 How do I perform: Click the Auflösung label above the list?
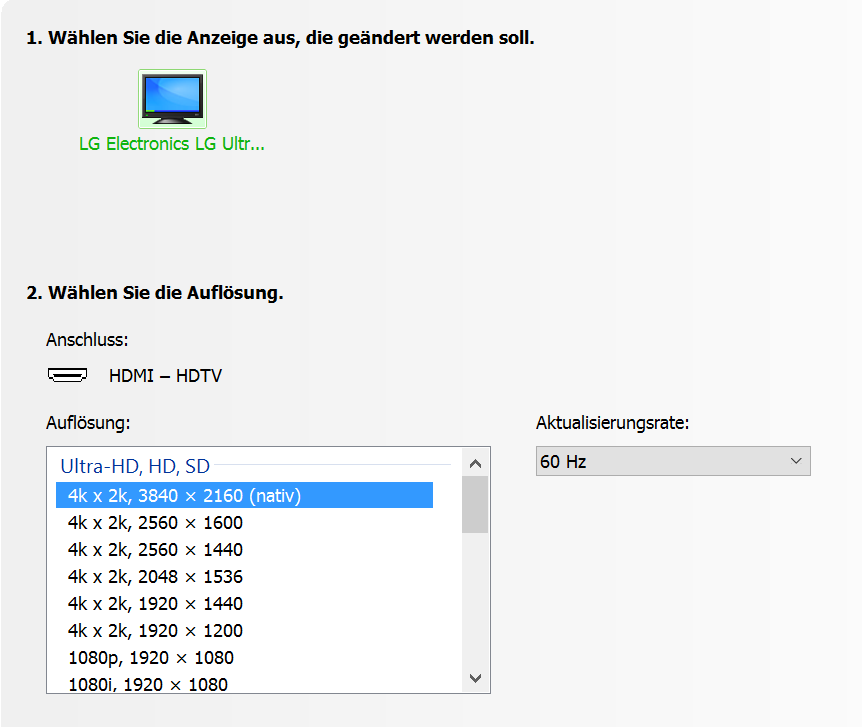click(x=89, y=422)
